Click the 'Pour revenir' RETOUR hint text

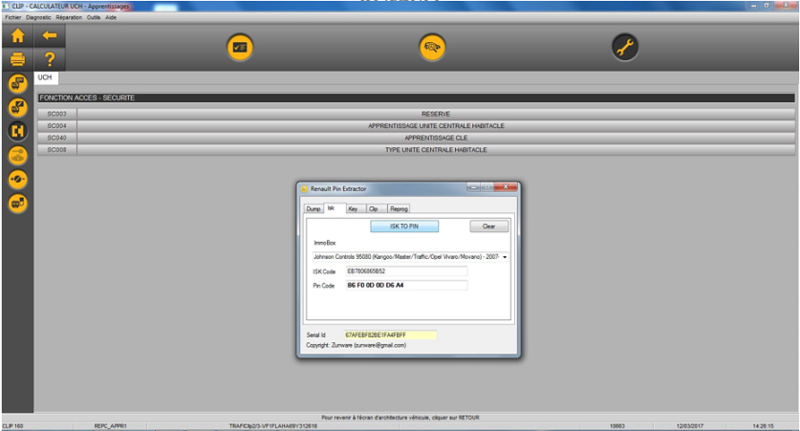pyautogui.click(x=400, y=418)
